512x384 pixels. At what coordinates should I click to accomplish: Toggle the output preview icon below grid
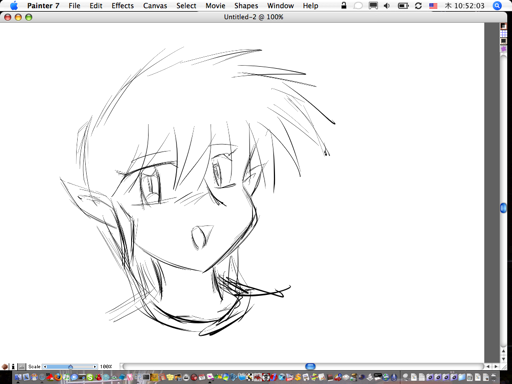coord(503,41)
